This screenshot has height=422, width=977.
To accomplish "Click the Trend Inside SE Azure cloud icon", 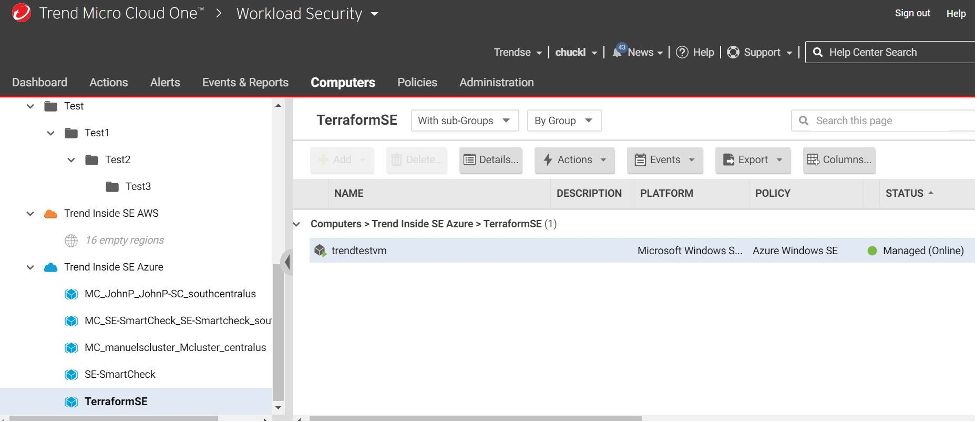I will (x=51, y=267).
